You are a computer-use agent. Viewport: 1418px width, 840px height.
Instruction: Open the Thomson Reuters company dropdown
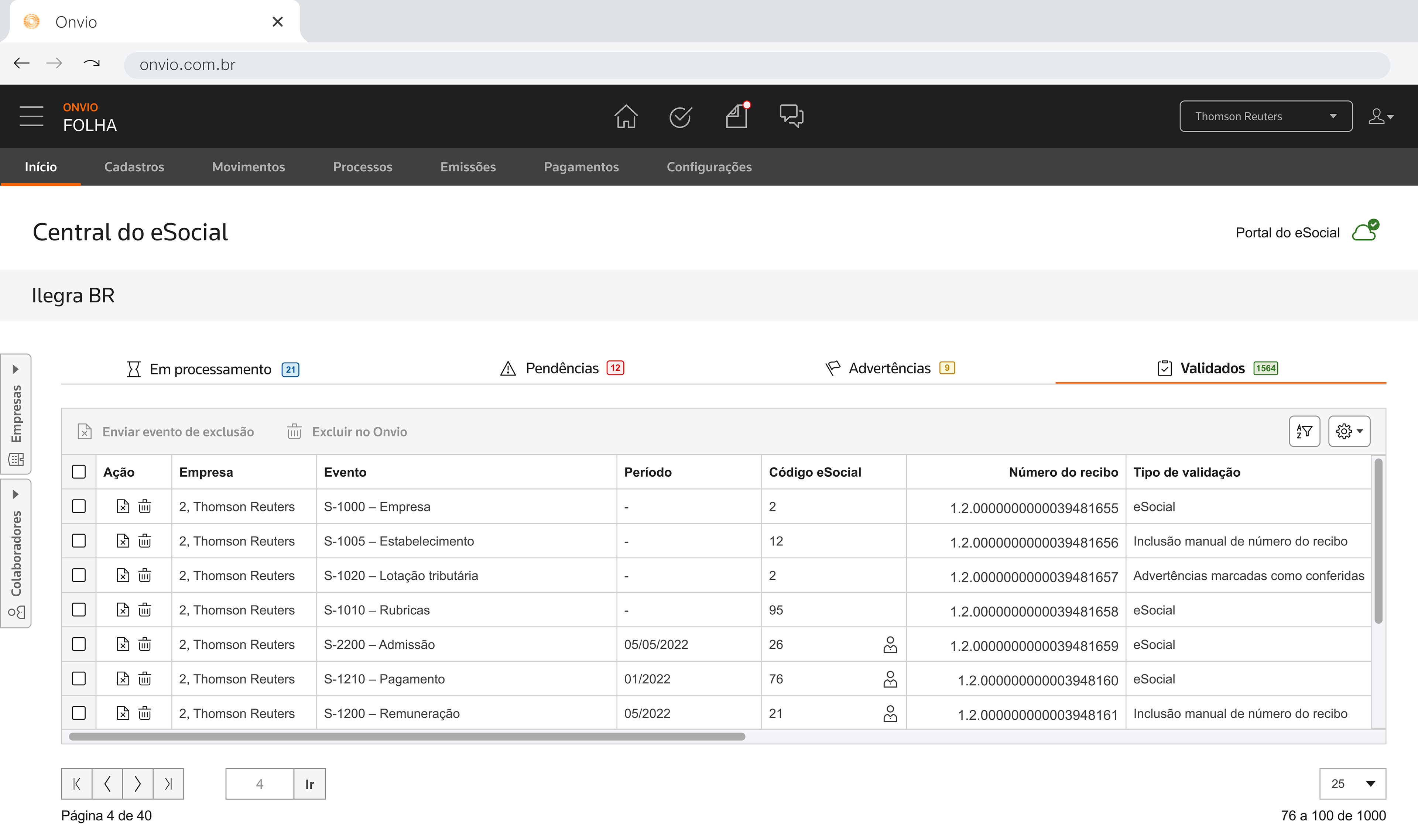(x=1266, y=116)
